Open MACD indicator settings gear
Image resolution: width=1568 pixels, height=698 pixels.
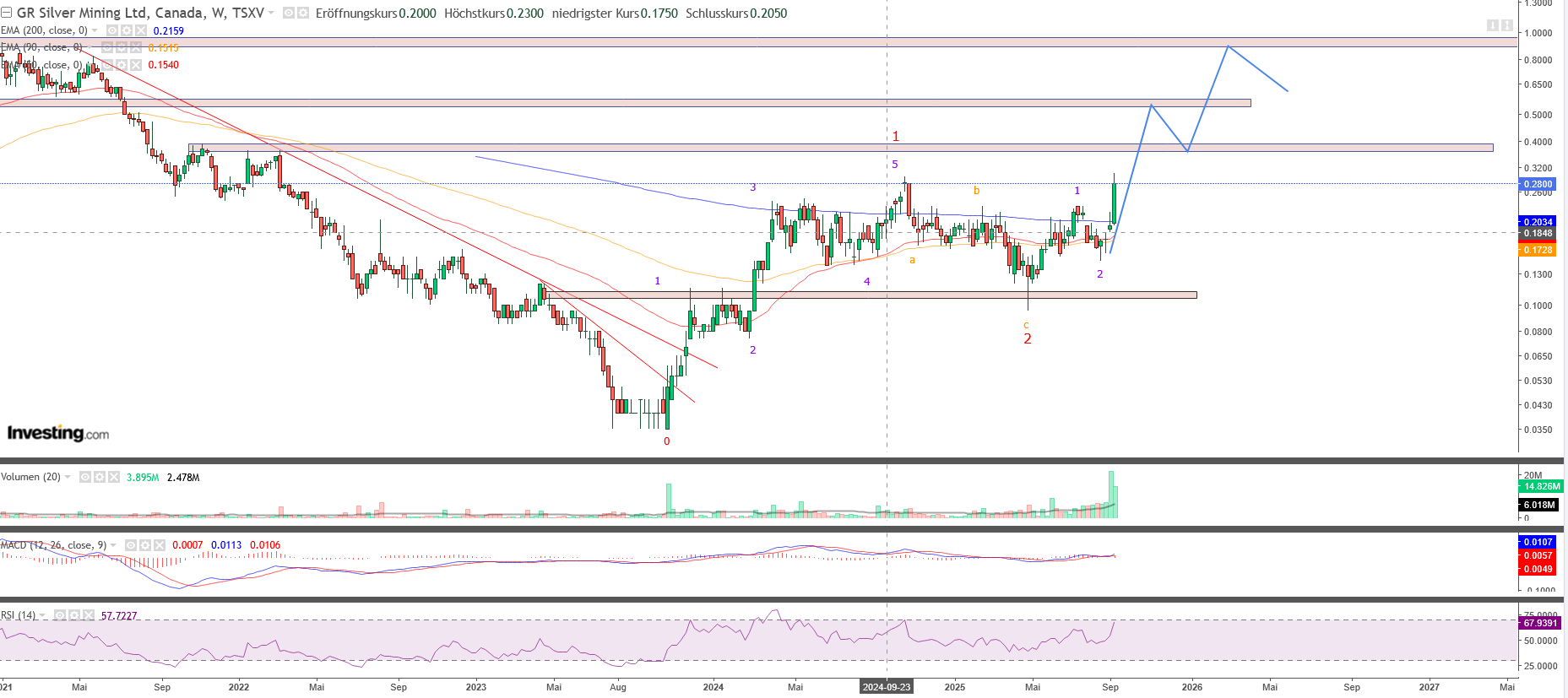tap(145, 545)
